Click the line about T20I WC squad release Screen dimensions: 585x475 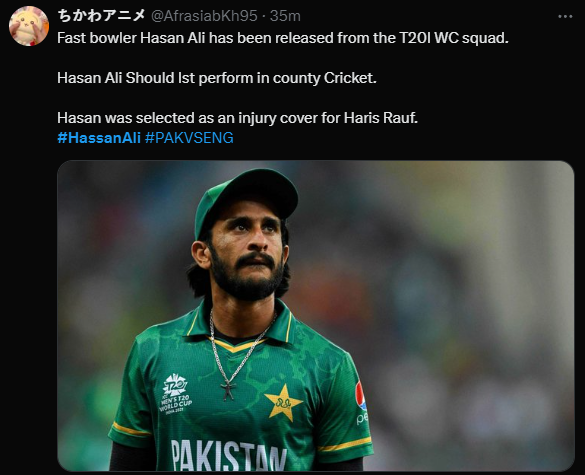[x=283, y=38]
